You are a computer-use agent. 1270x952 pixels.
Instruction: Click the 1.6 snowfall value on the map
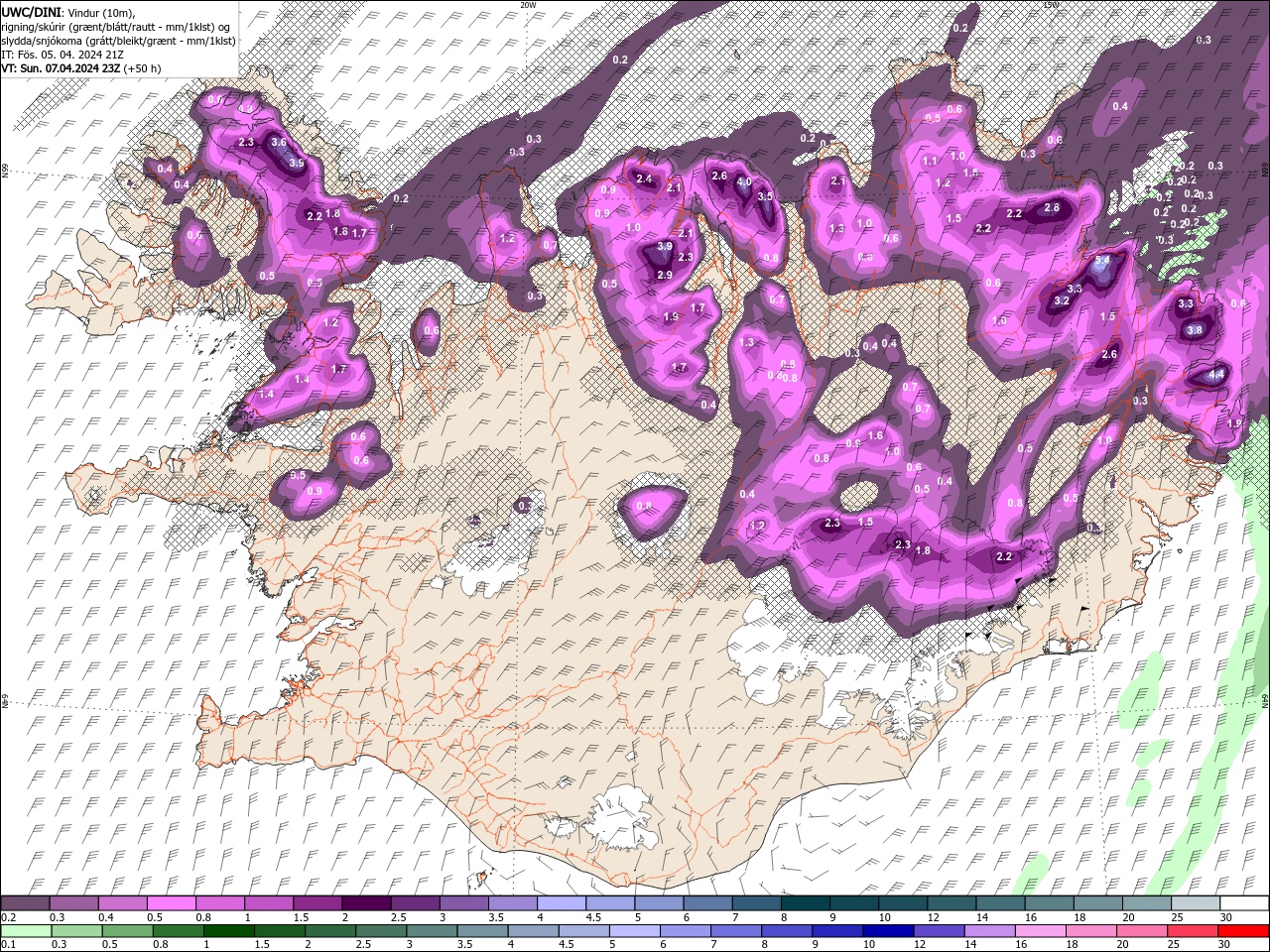click(875, 435)
